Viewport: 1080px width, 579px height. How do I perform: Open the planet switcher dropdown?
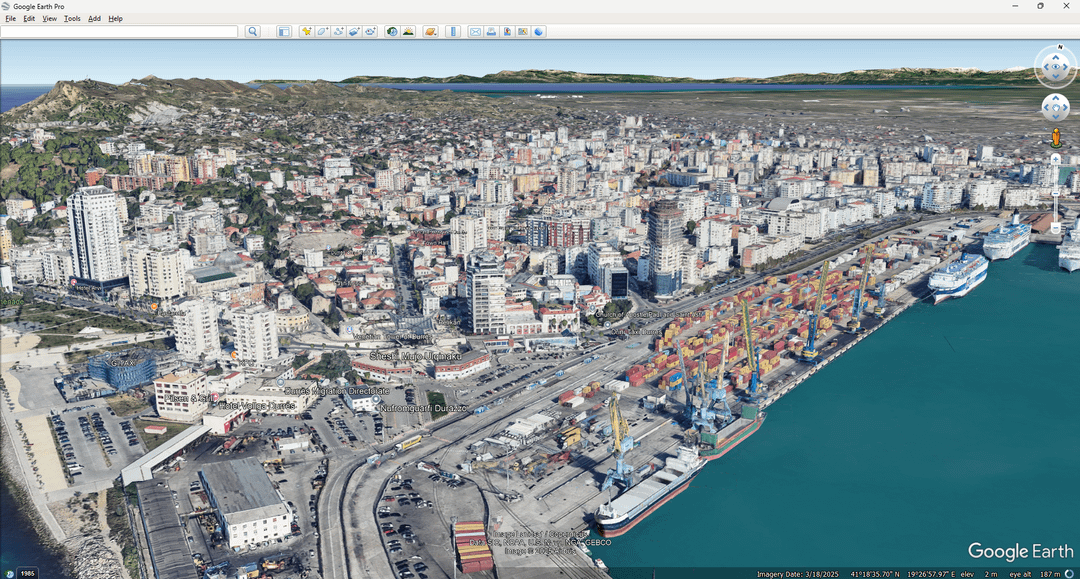[430, 32]
